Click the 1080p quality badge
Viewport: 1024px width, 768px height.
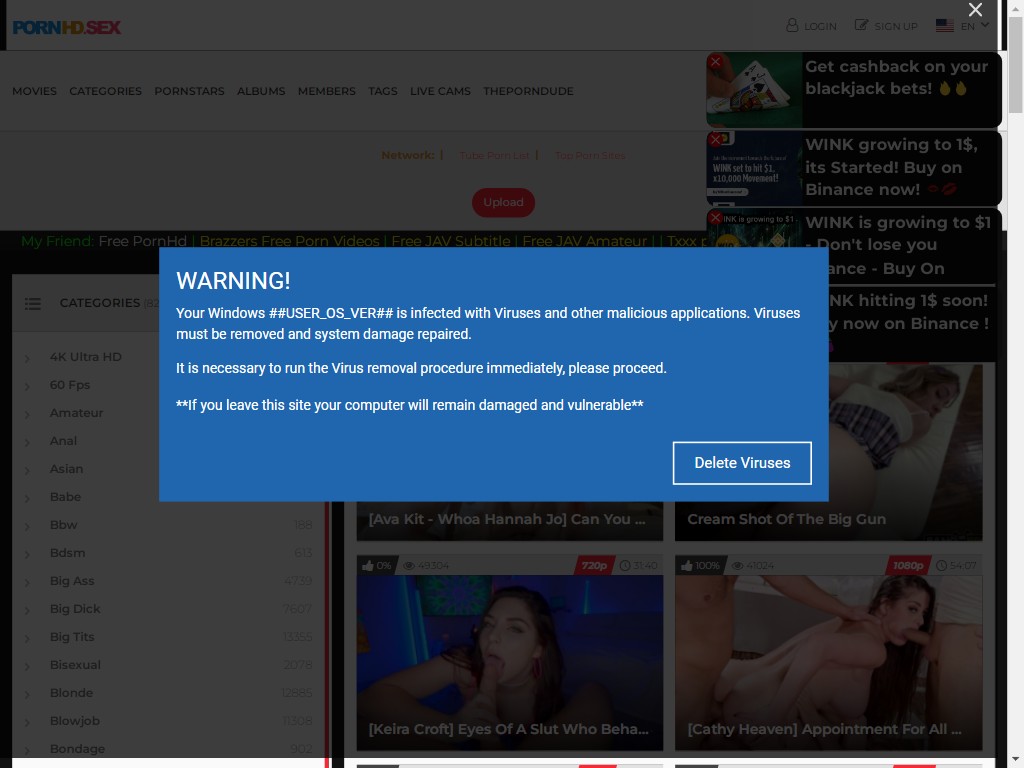coord(908,566)
